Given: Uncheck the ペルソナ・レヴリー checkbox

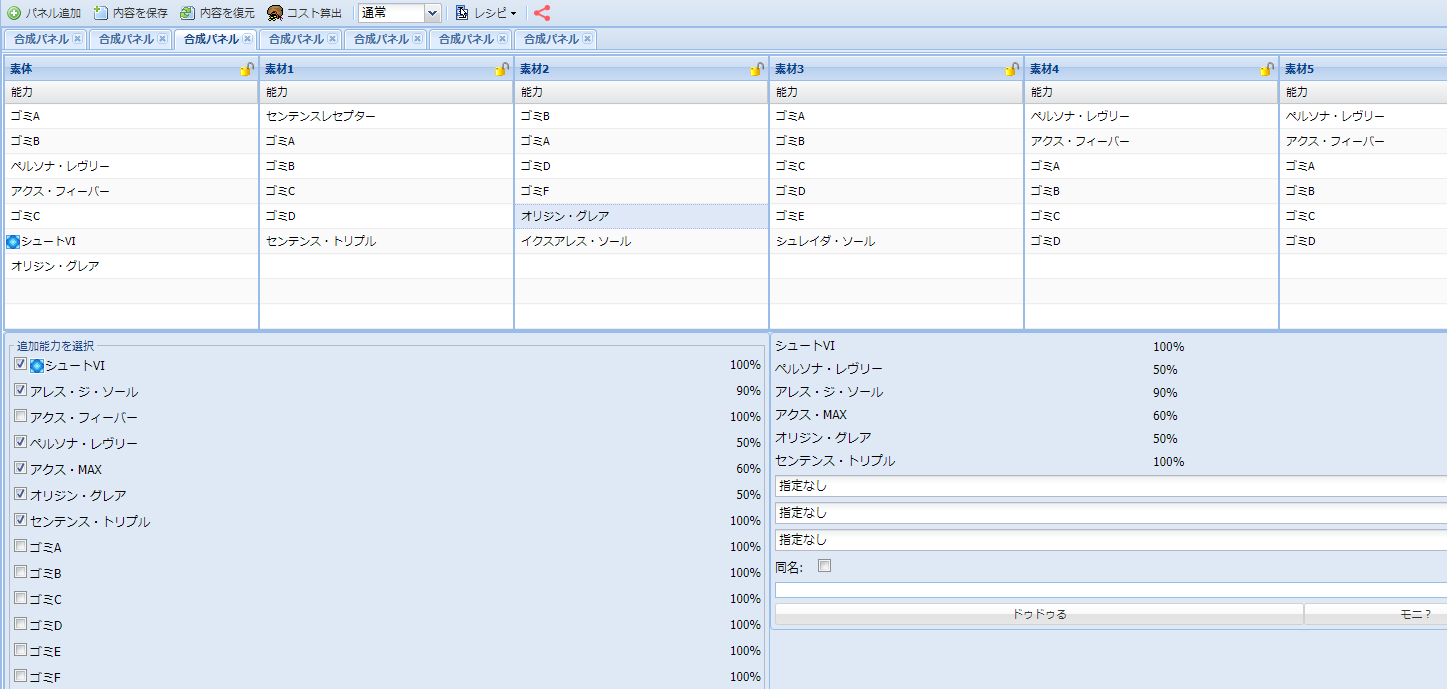Looking at the screenshot, I should coord(20,443).
